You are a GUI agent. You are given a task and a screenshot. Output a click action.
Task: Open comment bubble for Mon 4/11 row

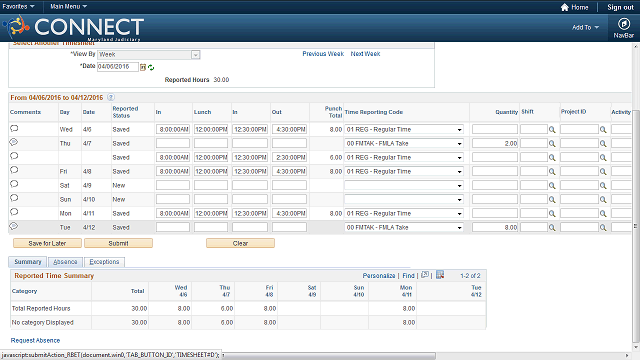point(14,212)
